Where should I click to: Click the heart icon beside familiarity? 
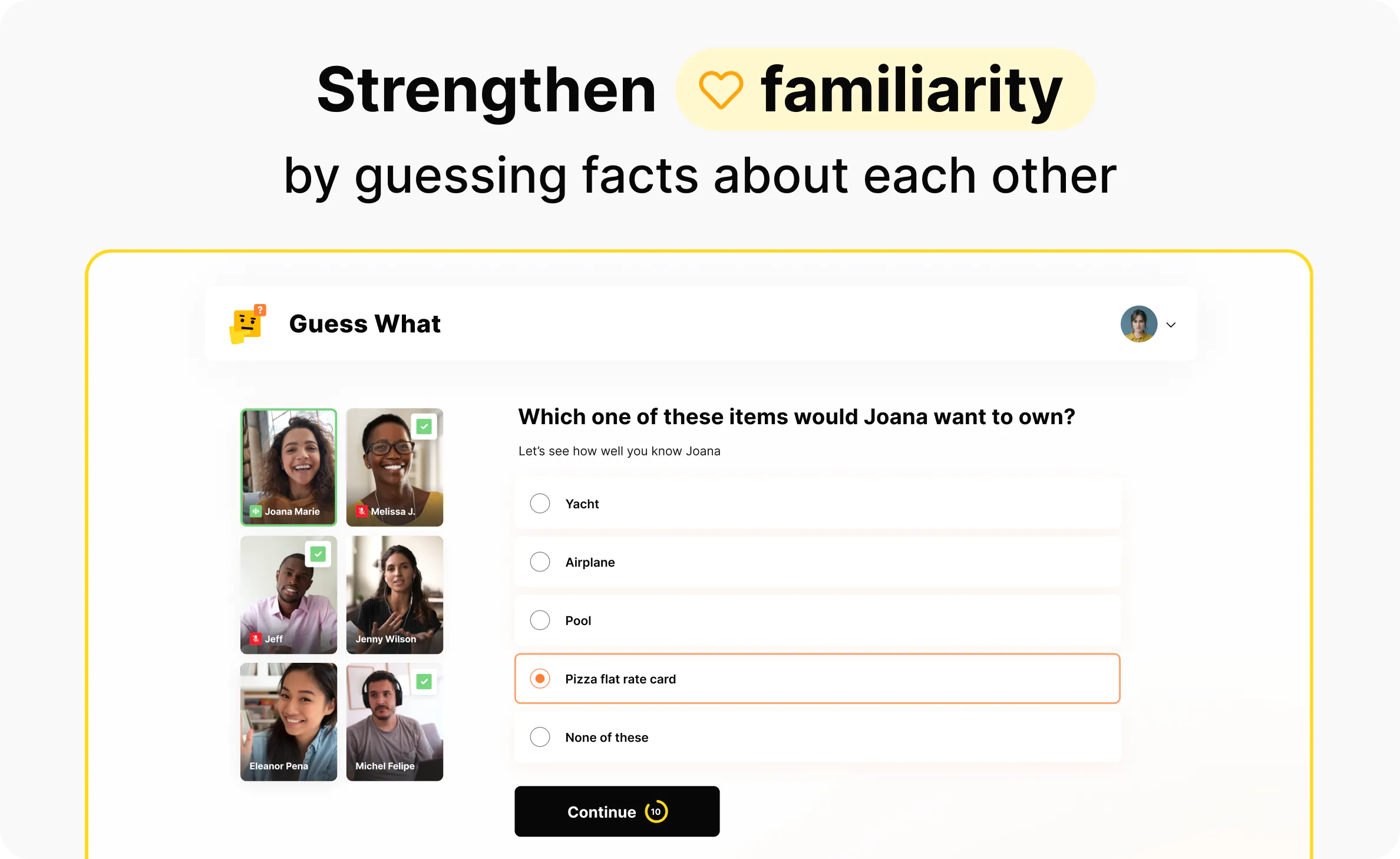(x=720, y=90)
